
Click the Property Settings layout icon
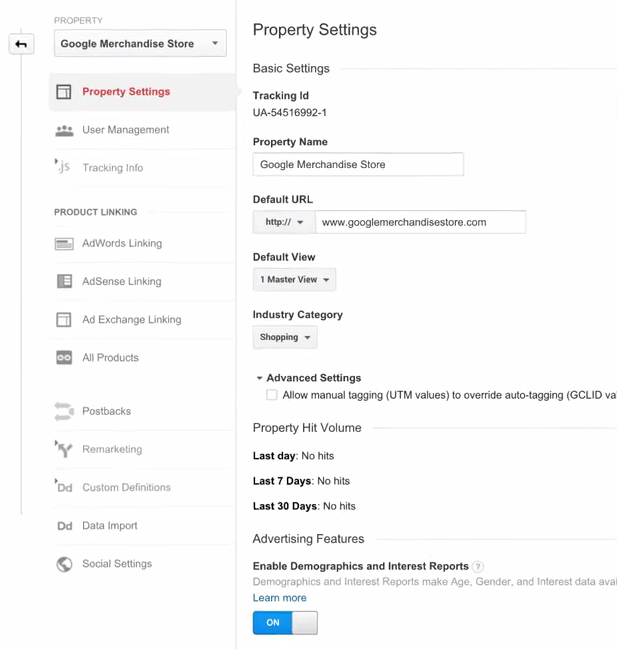pos(64,92)
